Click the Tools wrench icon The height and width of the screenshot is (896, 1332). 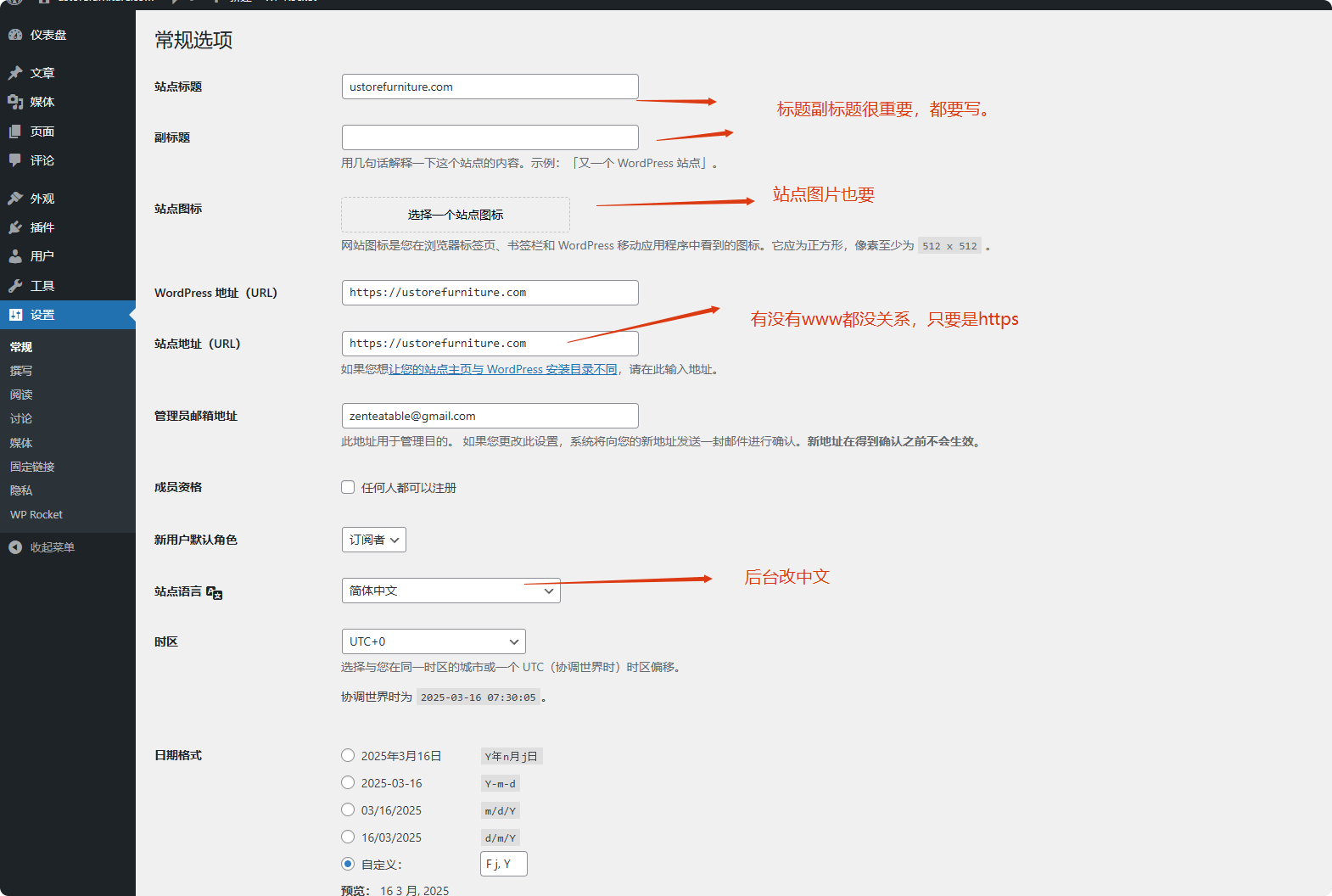click(15, 286)
